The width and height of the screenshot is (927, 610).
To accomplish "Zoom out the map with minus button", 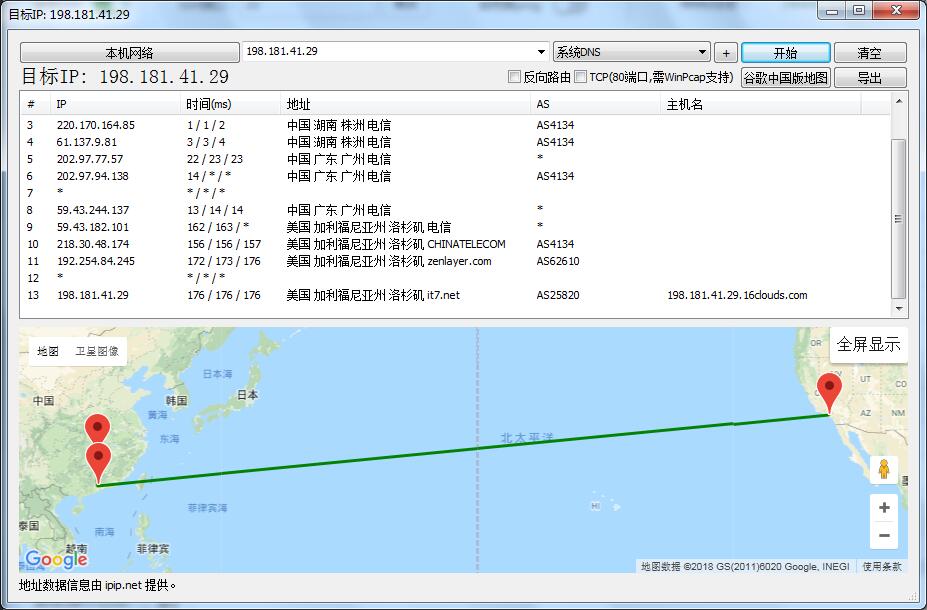I will coord(883,536).
